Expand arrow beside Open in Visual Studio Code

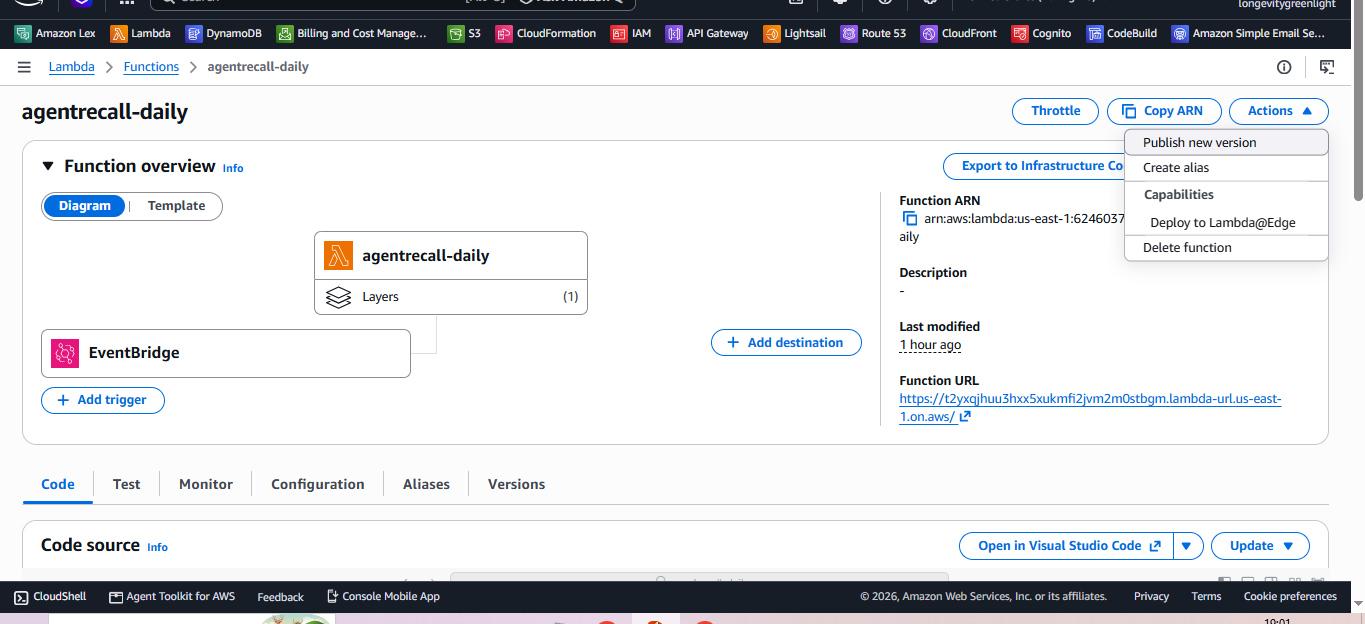coord(1187,546)
